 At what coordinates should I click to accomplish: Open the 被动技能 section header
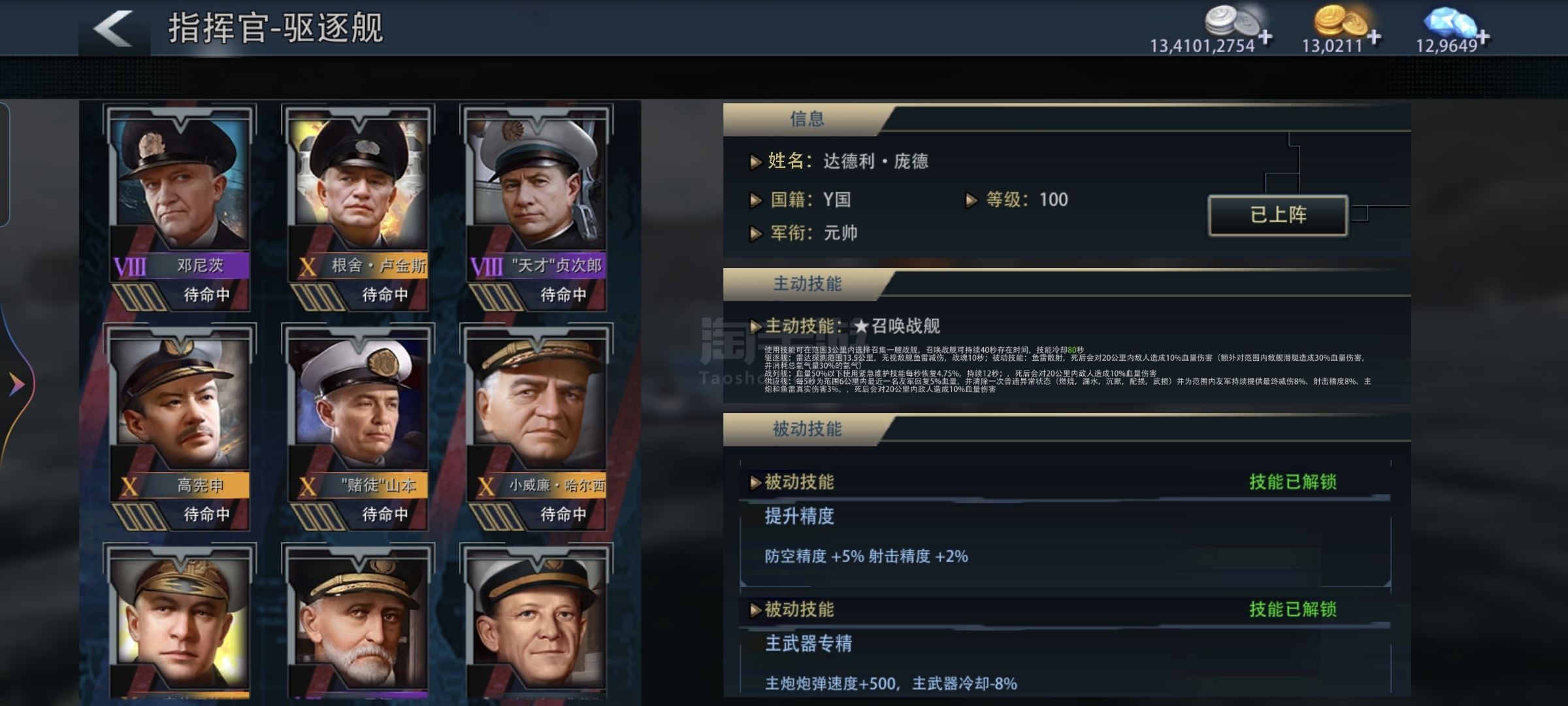point(808,429)
